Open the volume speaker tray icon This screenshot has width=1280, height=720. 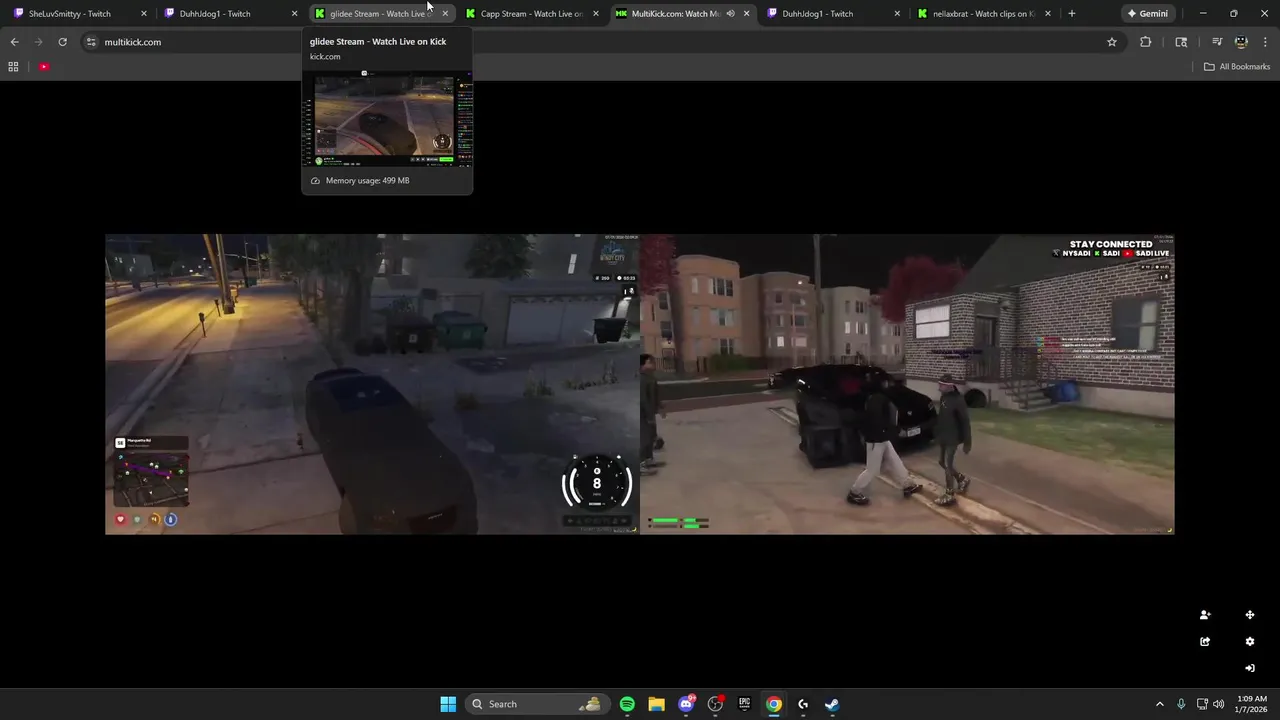[x=1219, y=704]
